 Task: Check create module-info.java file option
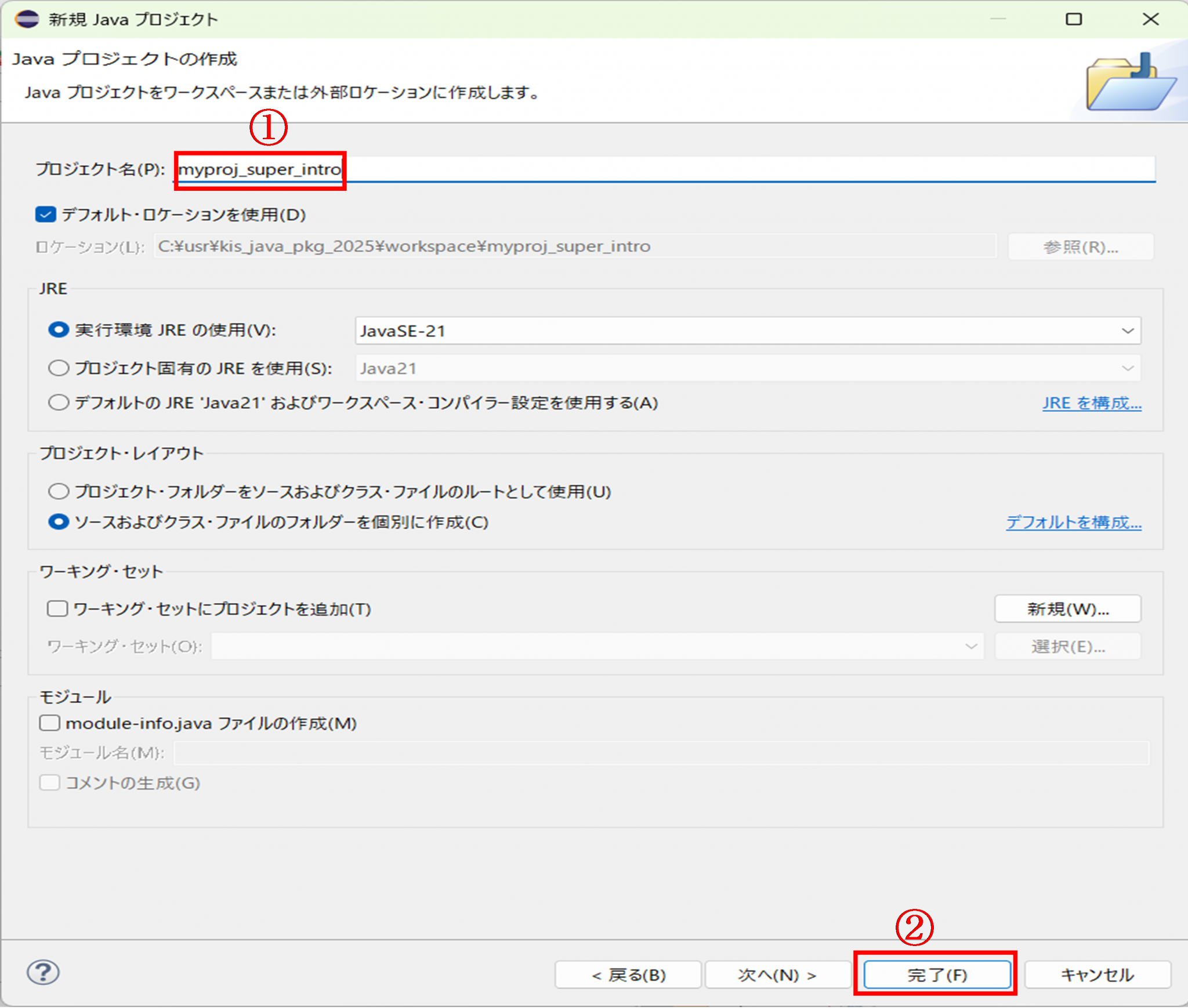(x=49, y=723)
